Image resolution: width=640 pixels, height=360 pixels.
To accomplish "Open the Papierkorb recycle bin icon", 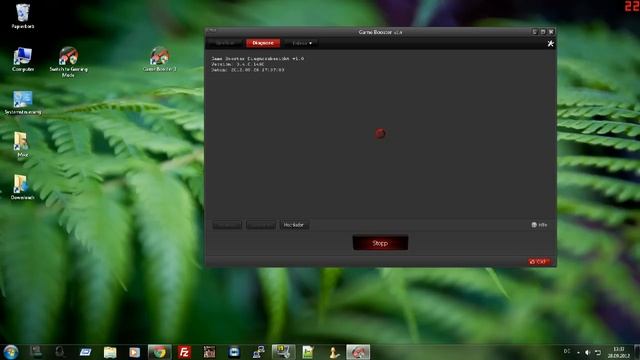I will pos(23,16).
